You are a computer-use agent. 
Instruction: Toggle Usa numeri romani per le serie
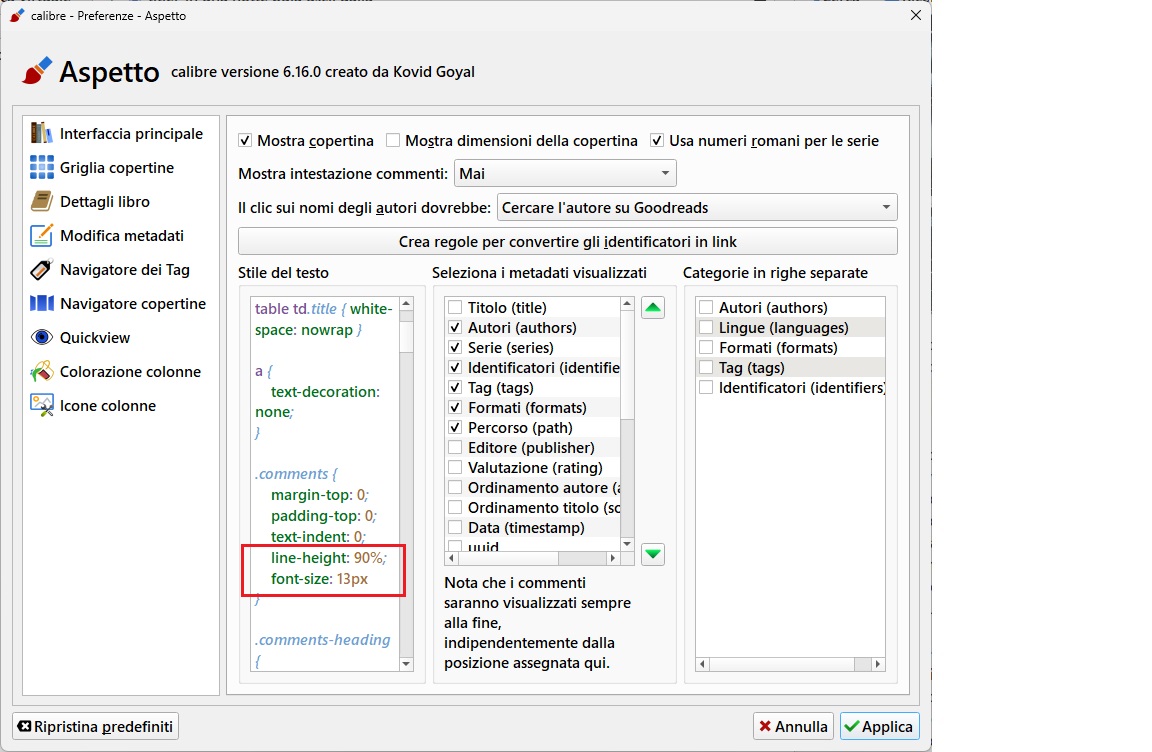pyautogui.click(x=657, y=140)
